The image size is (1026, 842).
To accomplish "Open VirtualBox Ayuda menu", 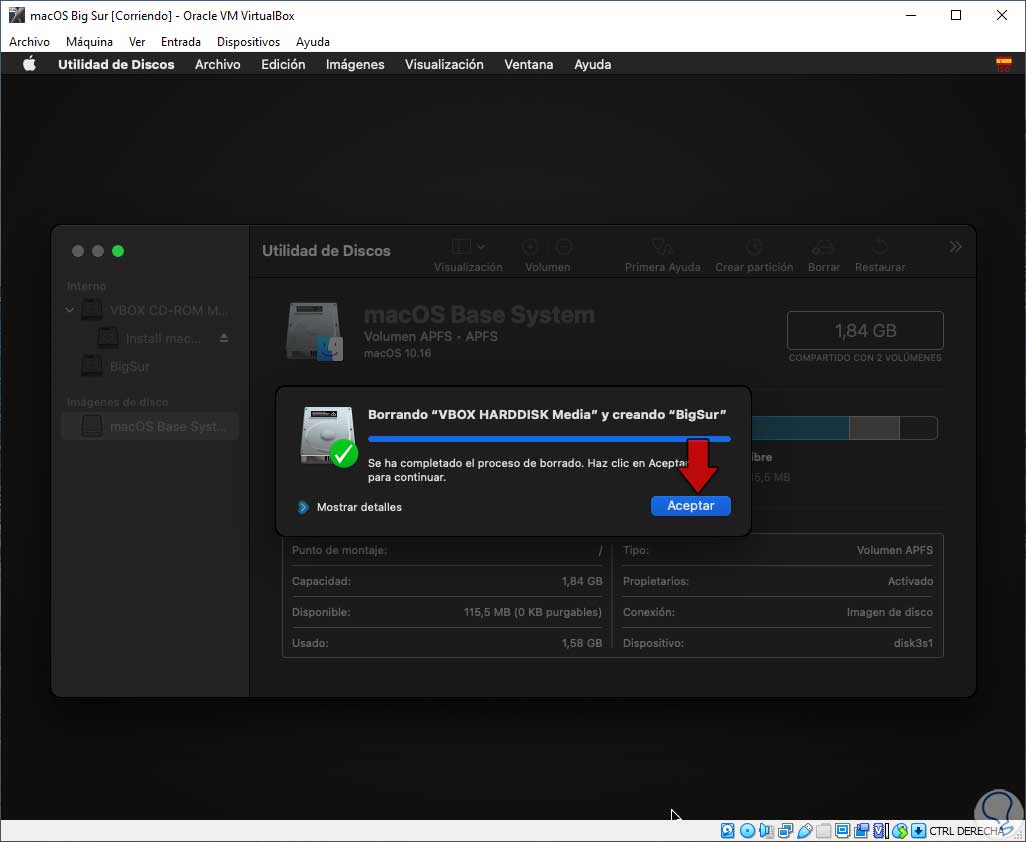I will pos(312,42).
